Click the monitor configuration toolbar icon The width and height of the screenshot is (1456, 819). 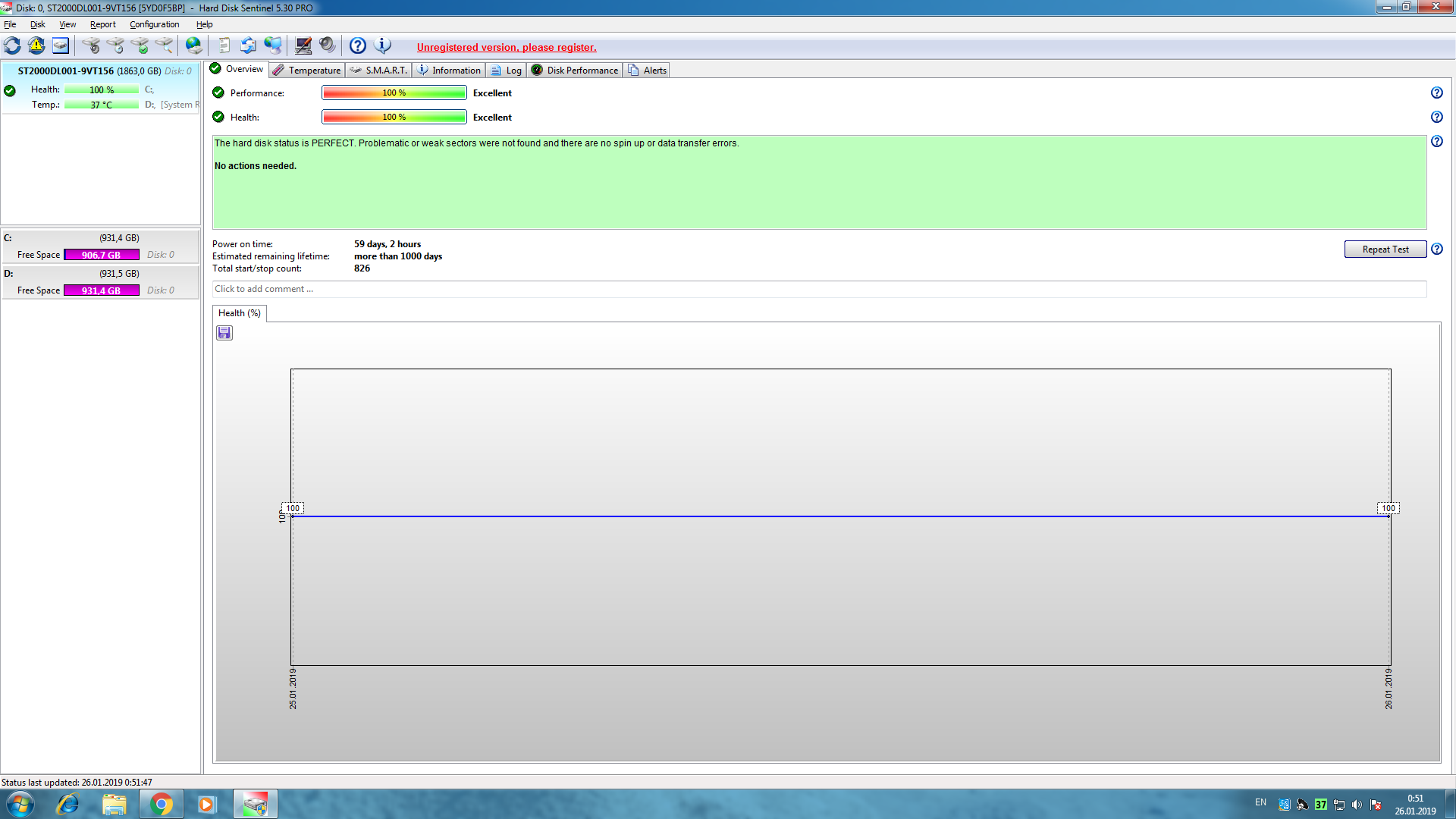303,45
